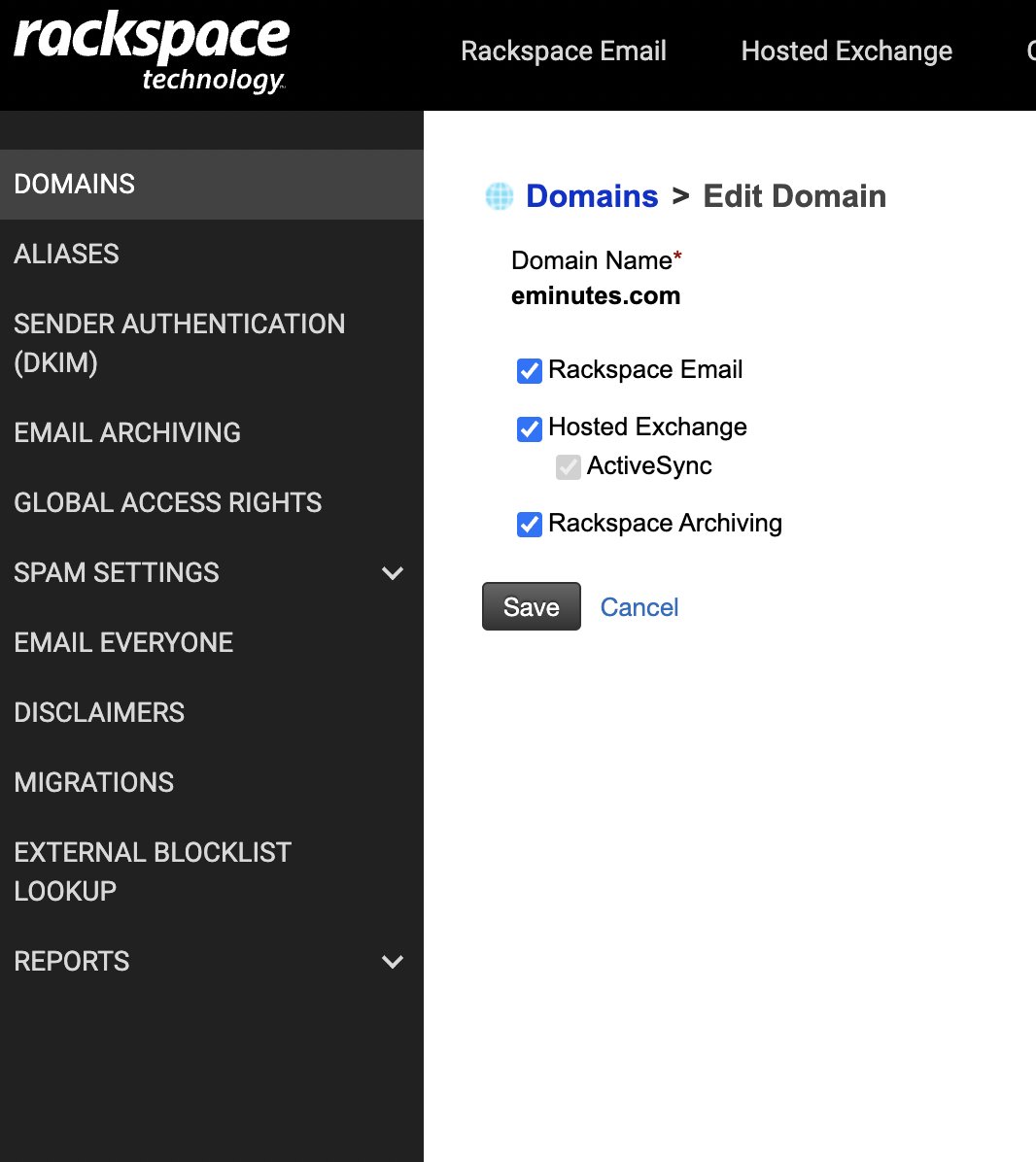Go to Sender Authentication (DKIM)
This screenshot has height=1162, width=1036.
point(211,343)
